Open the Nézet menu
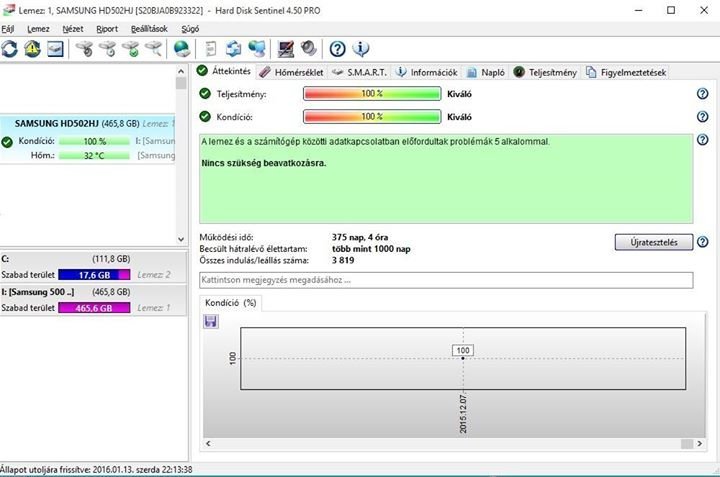 [73, 29]
